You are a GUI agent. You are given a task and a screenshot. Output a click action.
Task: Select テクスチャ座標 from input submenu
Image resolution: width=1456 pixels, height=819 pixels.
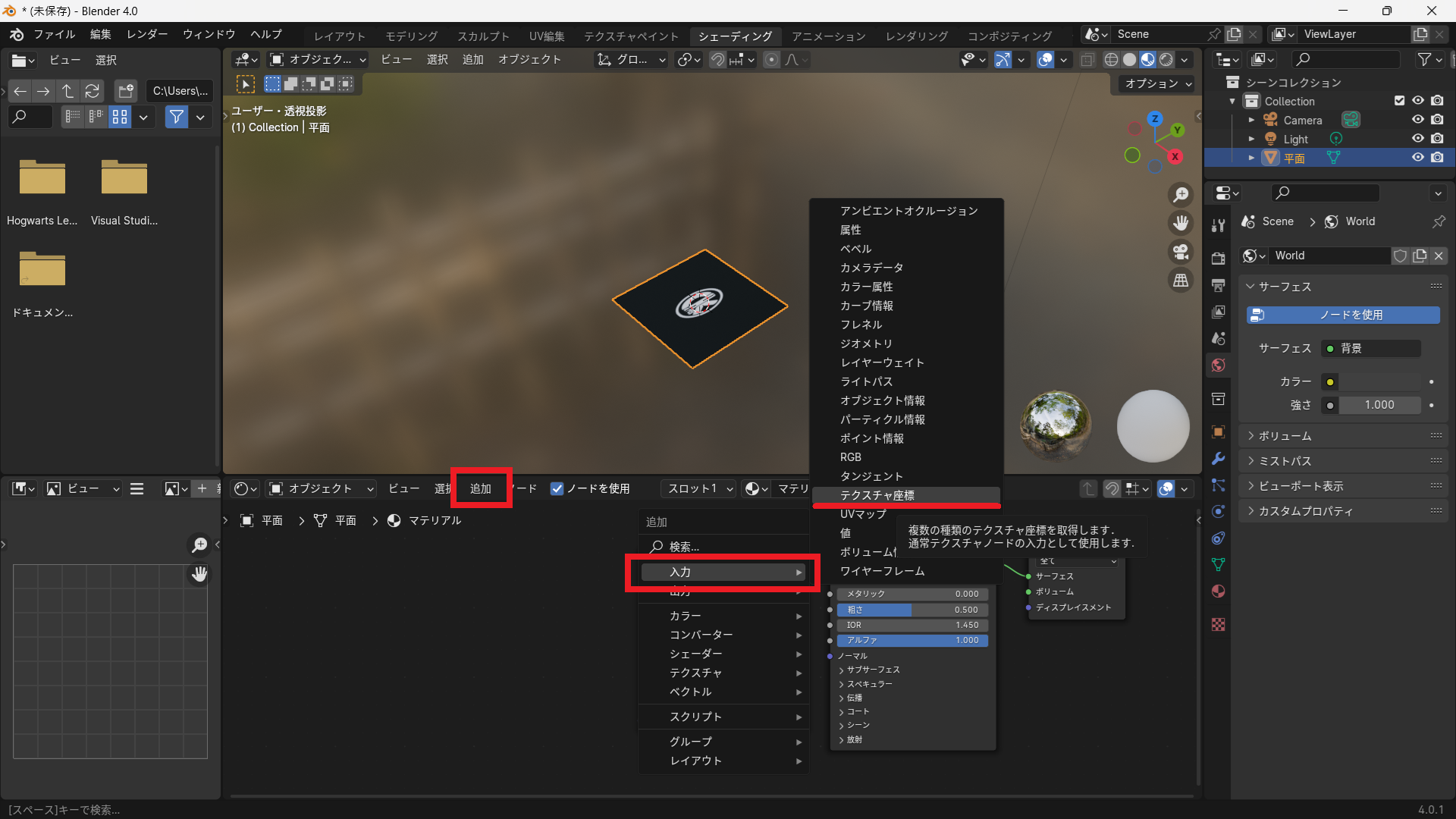(x=877, y=495)
